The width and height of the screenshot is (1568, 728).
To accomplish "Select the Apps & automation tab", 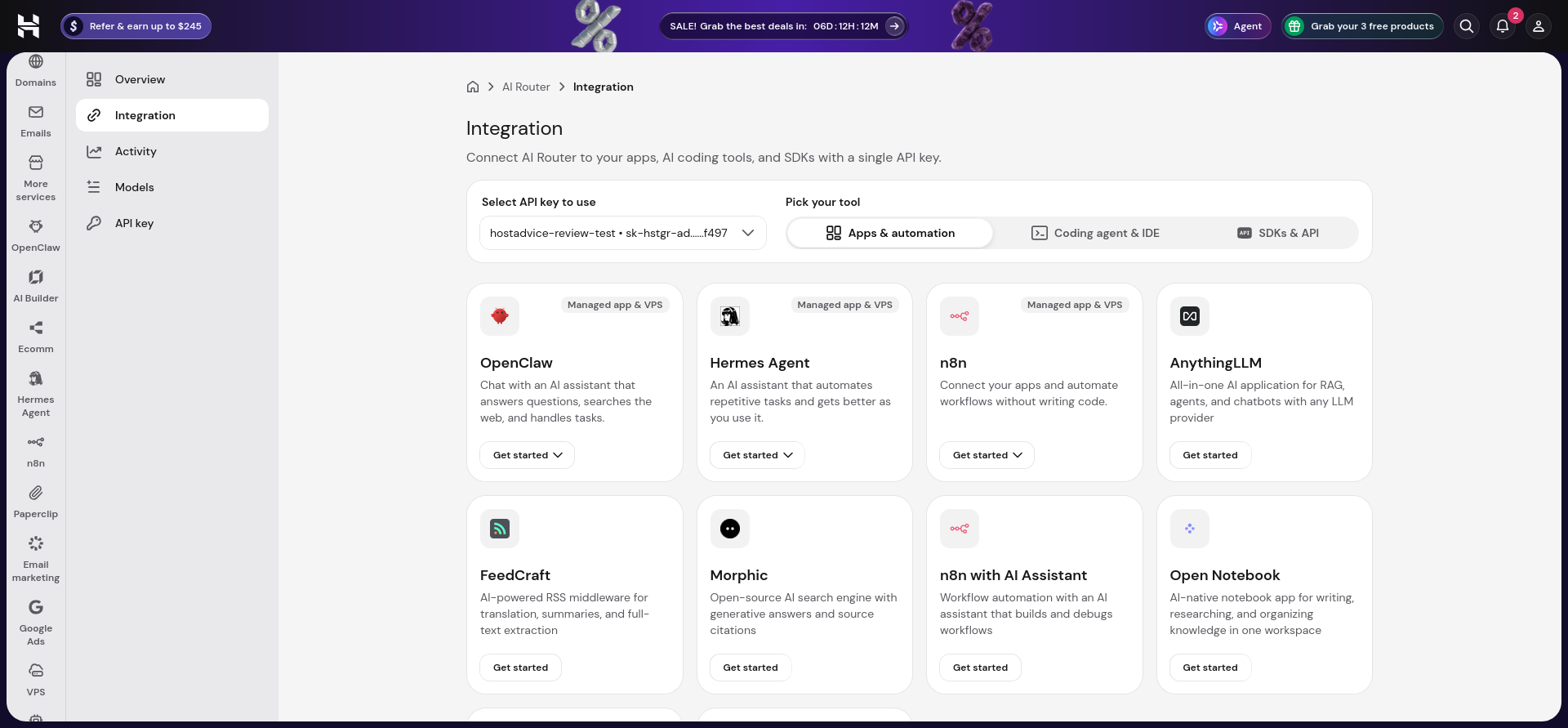I will pyautogui.click(x=890, y=233).
